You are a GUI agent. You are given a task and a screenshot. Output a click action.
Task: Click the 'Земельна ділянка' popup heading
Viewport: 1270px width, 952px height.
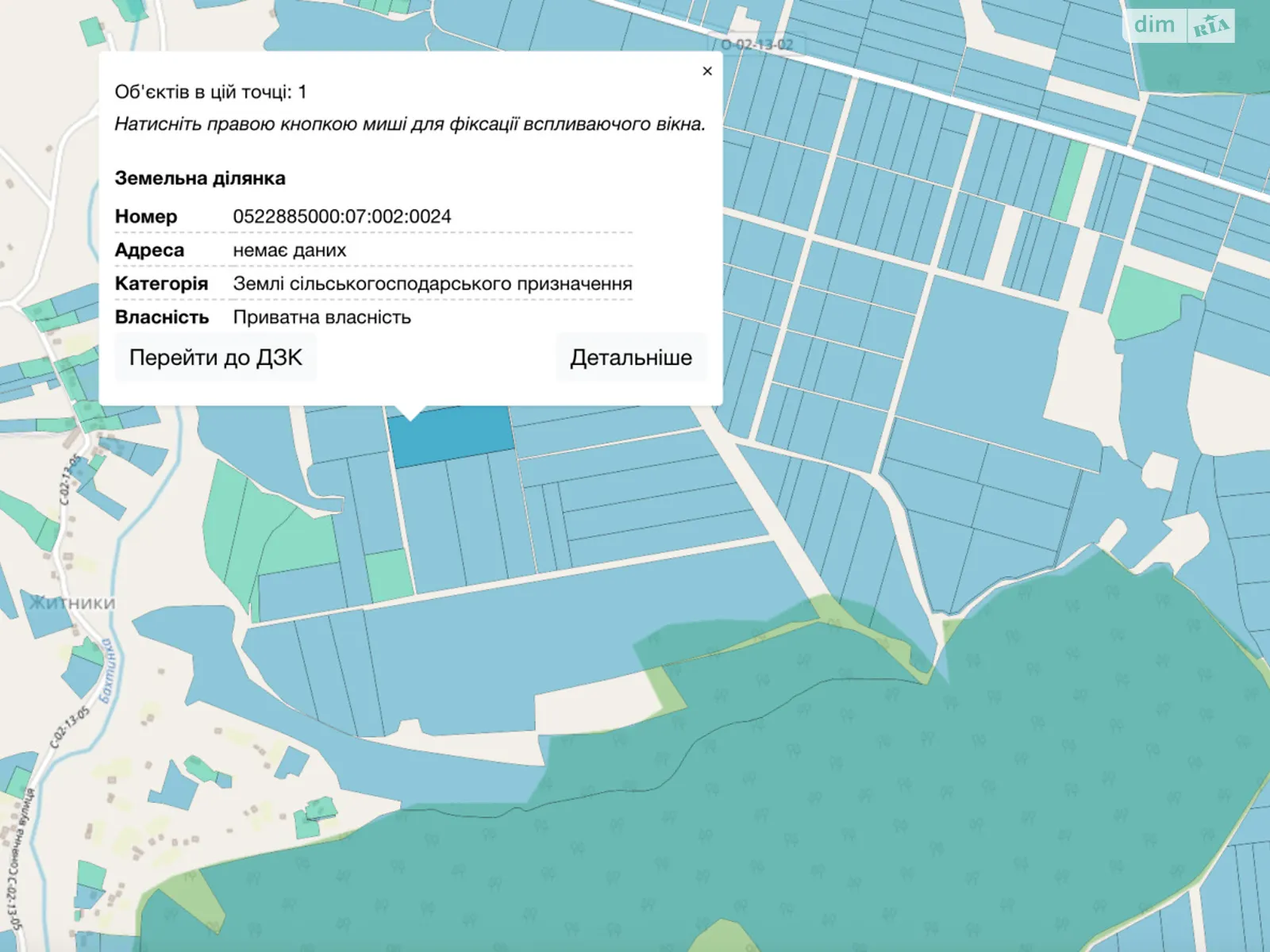tap(200, 178)
